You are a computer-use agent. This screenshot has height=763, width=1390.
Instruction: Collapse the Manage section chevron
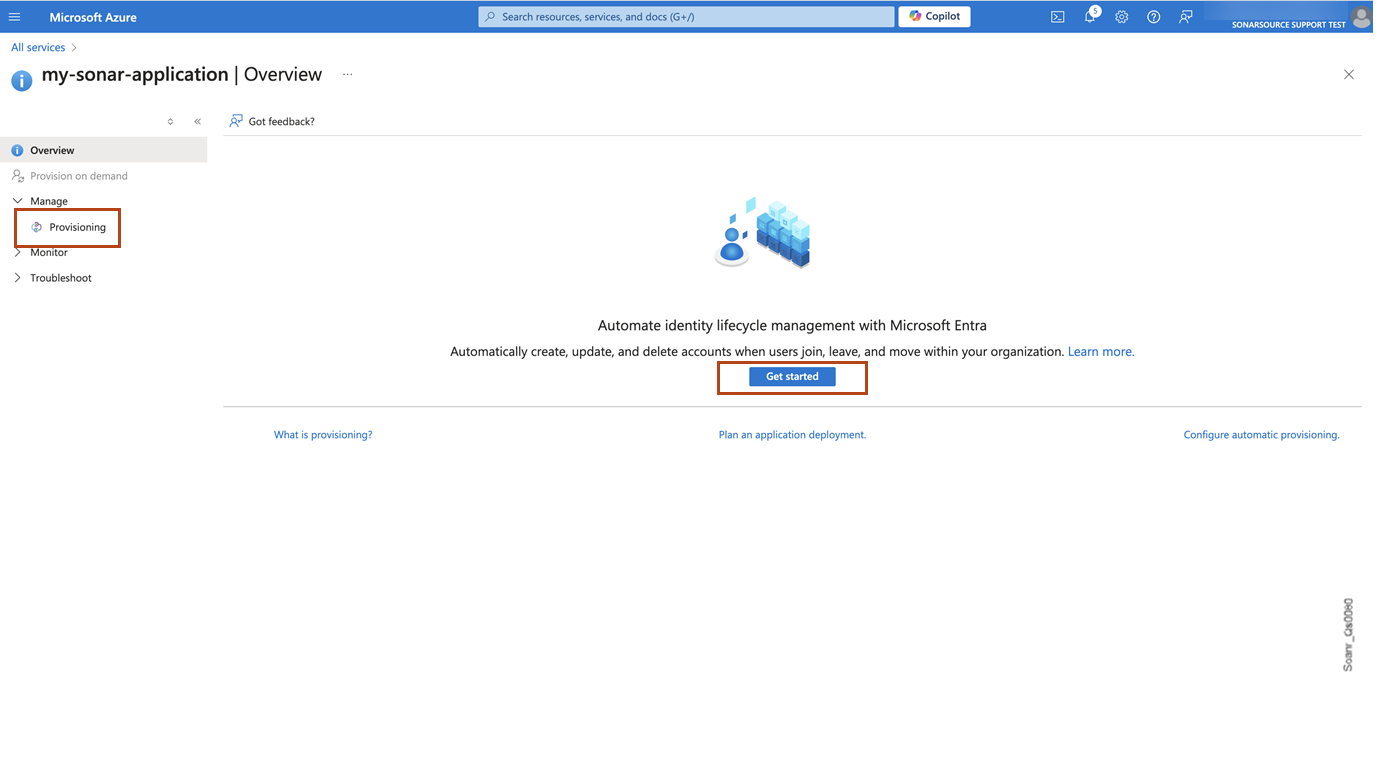17,200
